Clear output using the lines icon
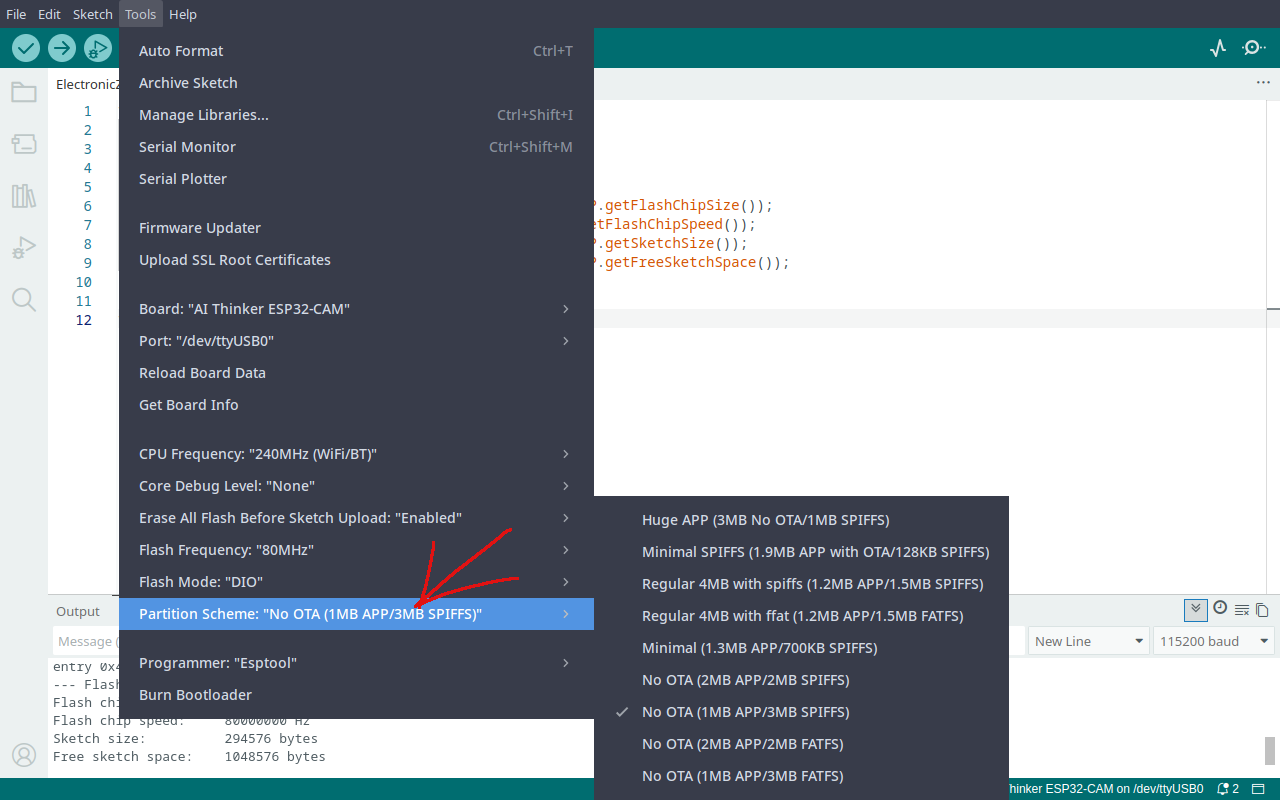This screenshot has width=1280, height=800. click(x=1242, y=610)
